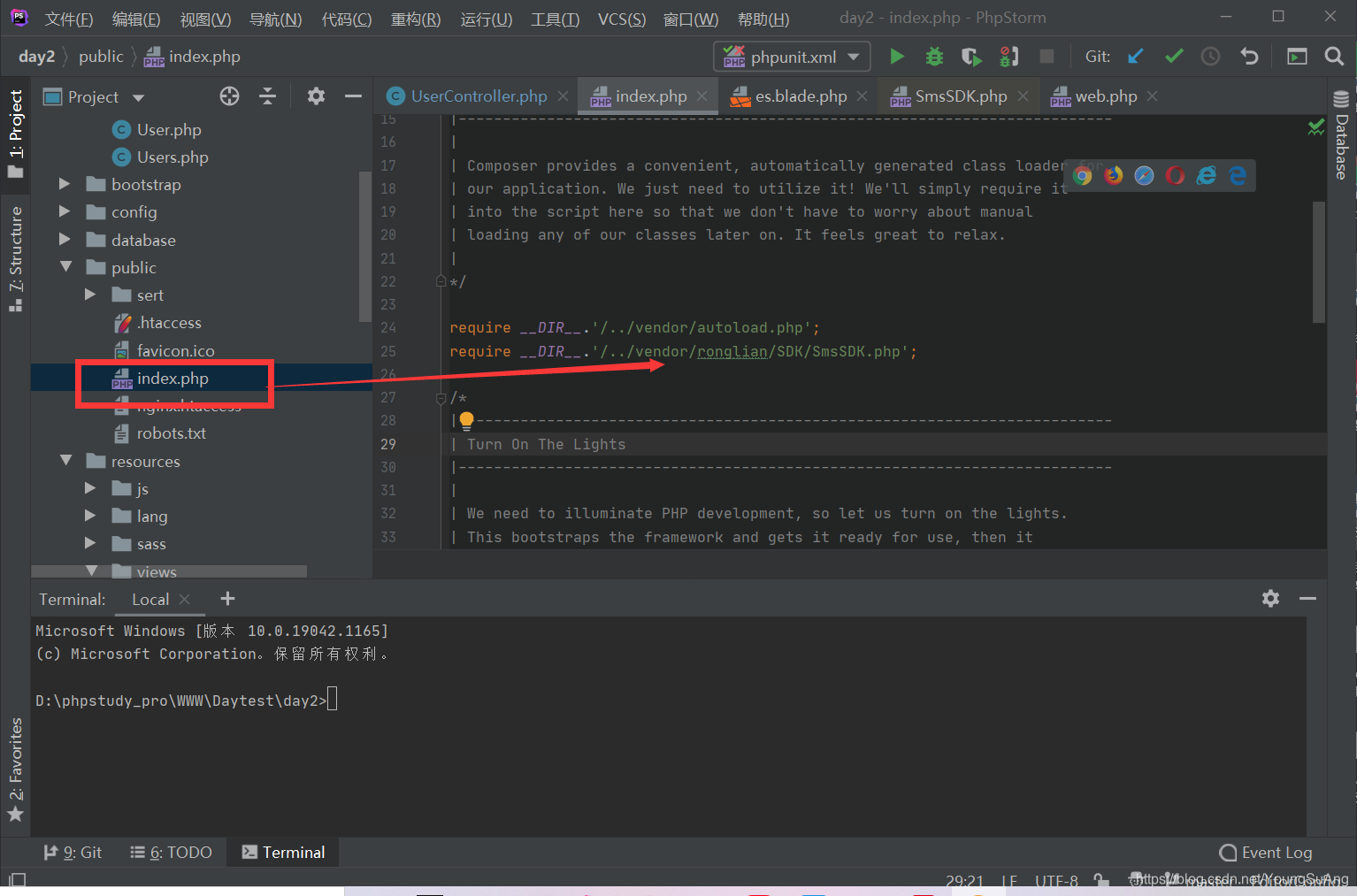Open terminal settings gear

click(x=1270, y=599)
